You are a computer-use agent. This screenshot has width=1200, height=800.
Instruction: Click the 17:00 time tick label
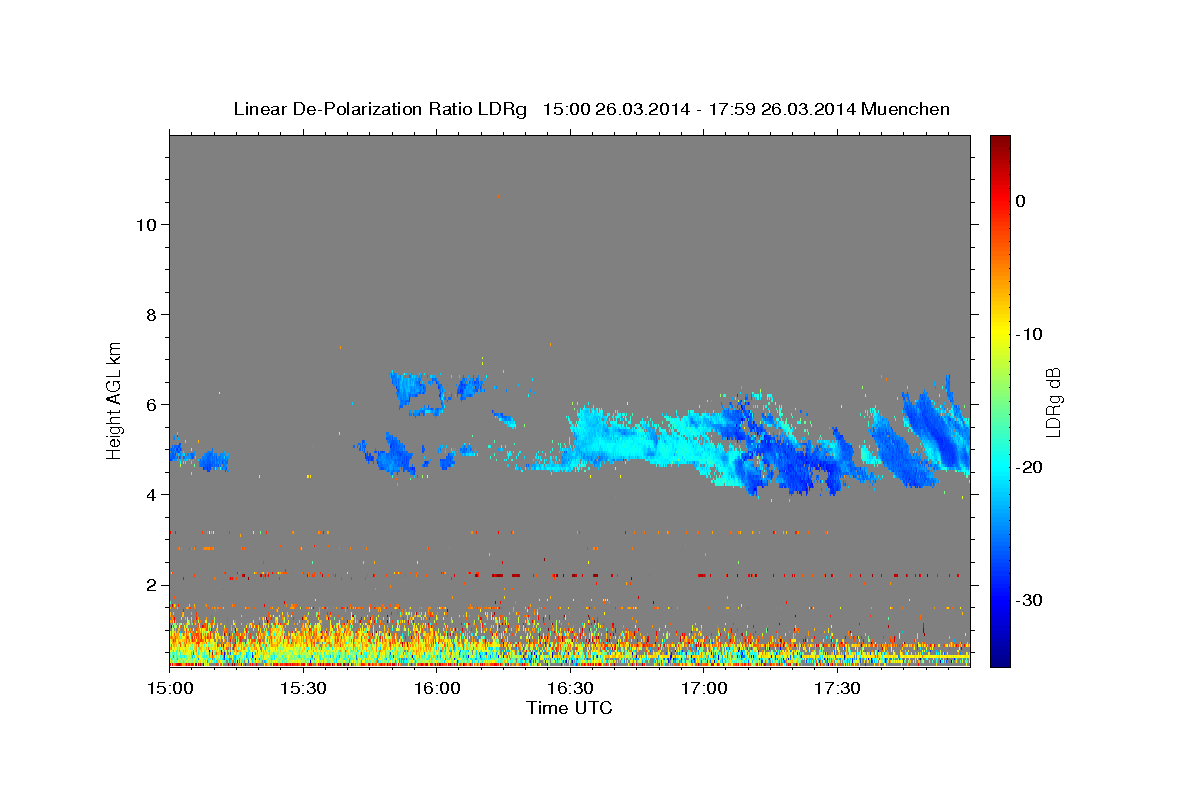tap(704, 689)
